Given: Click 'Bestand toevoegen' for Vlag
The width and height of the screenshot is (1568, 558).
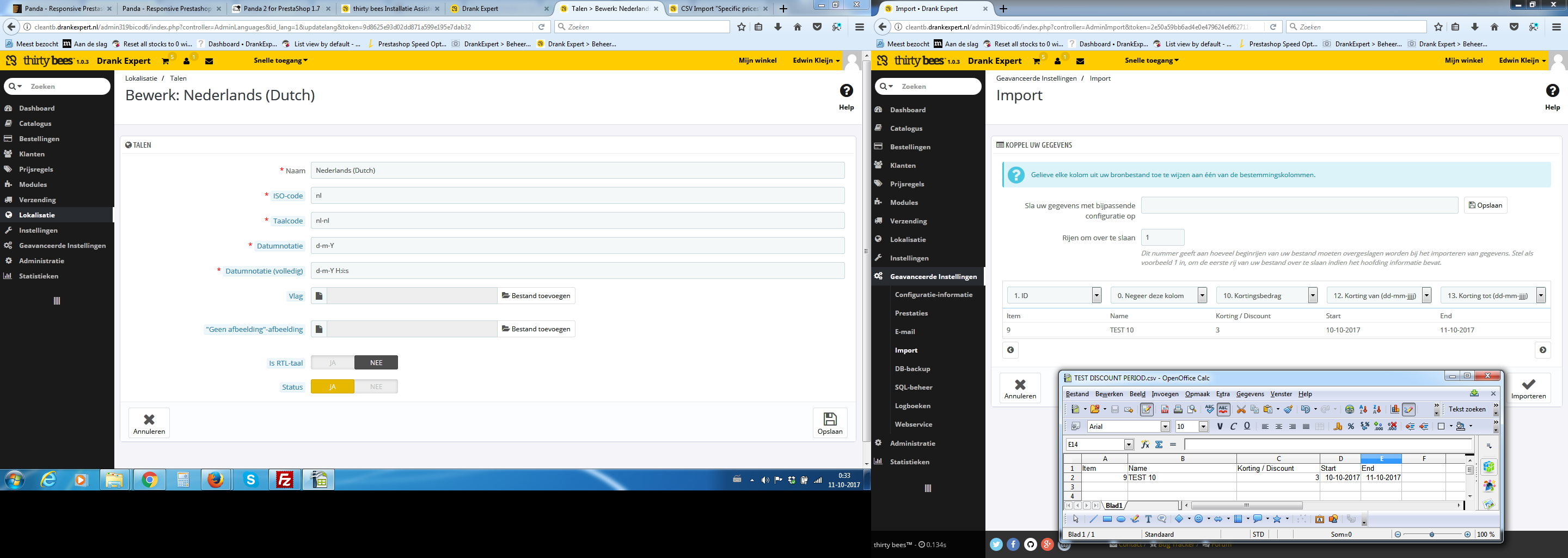Looking at the screenshot, I should (x=536, y=295).
